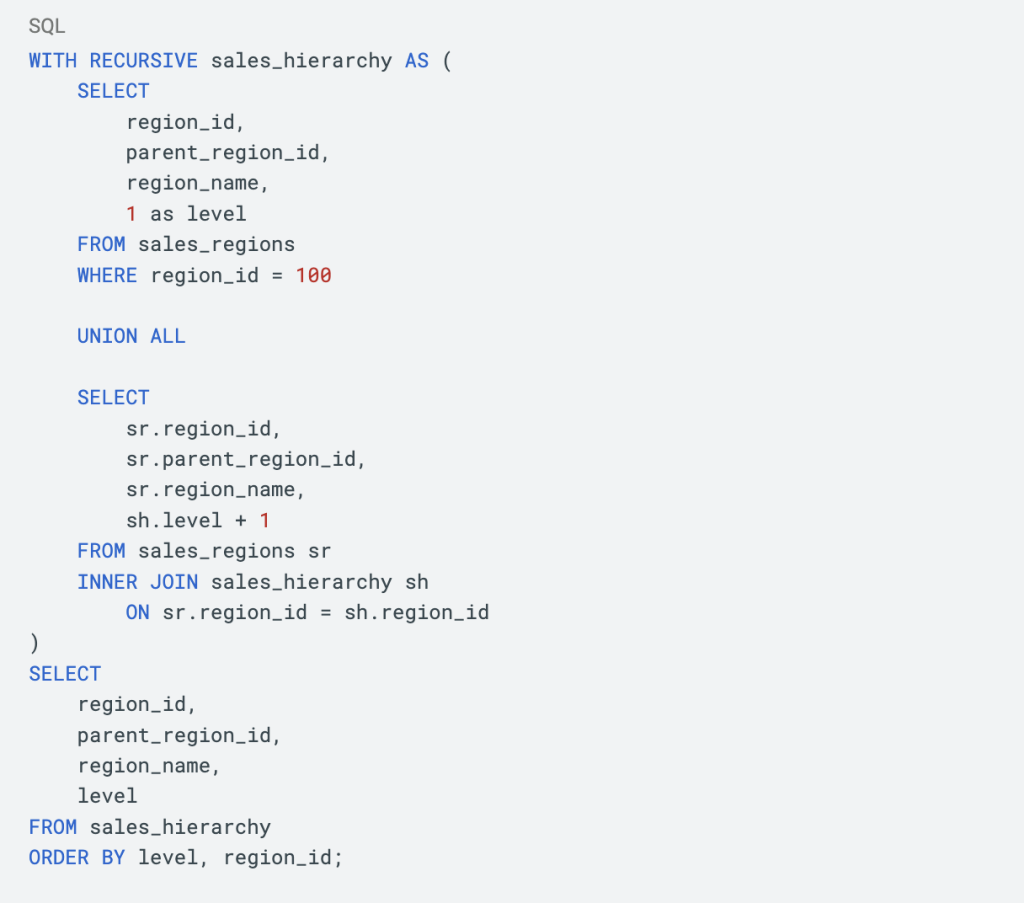Click the closing parenthesis of the CTE

[34, 643]
